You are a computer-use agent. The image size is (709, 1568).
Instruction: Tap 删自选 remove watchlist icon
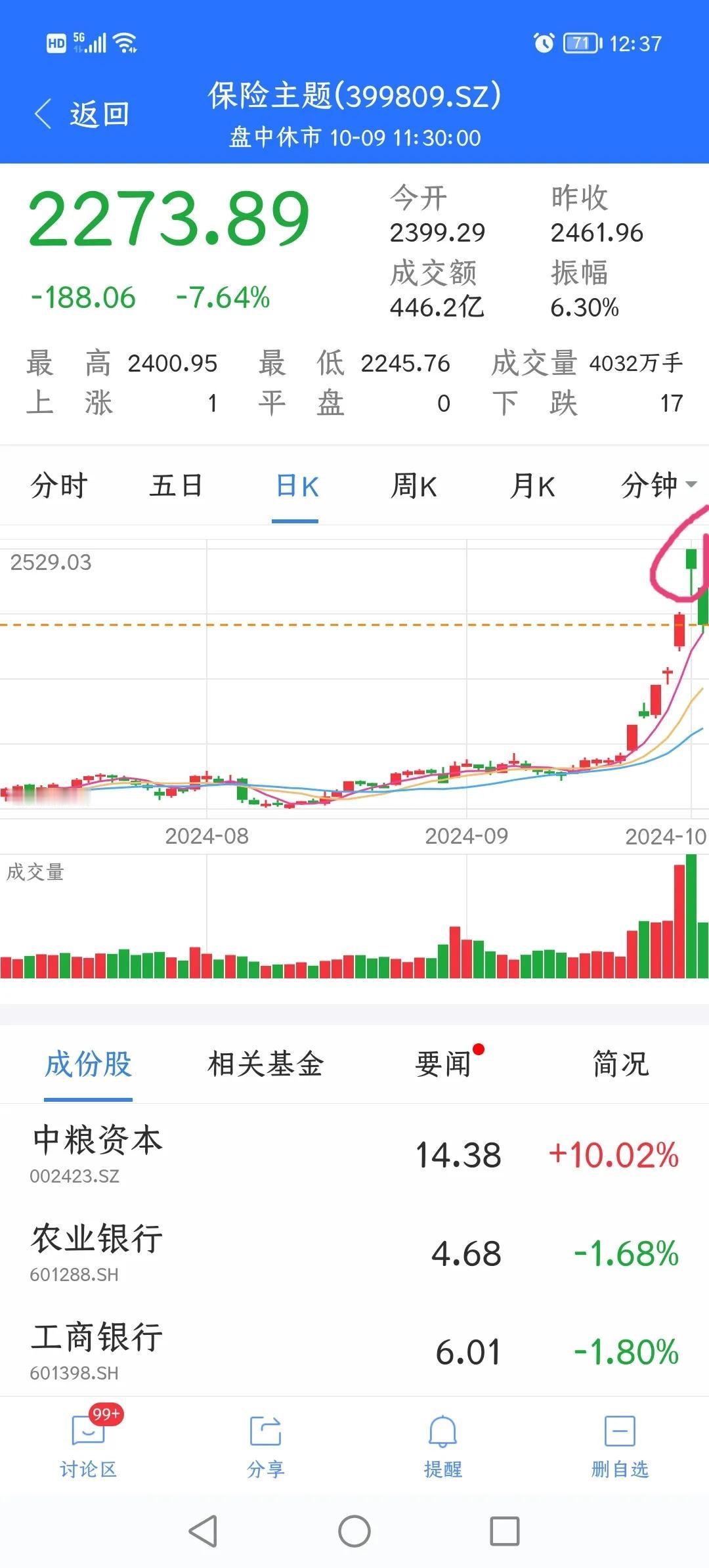620,1430
